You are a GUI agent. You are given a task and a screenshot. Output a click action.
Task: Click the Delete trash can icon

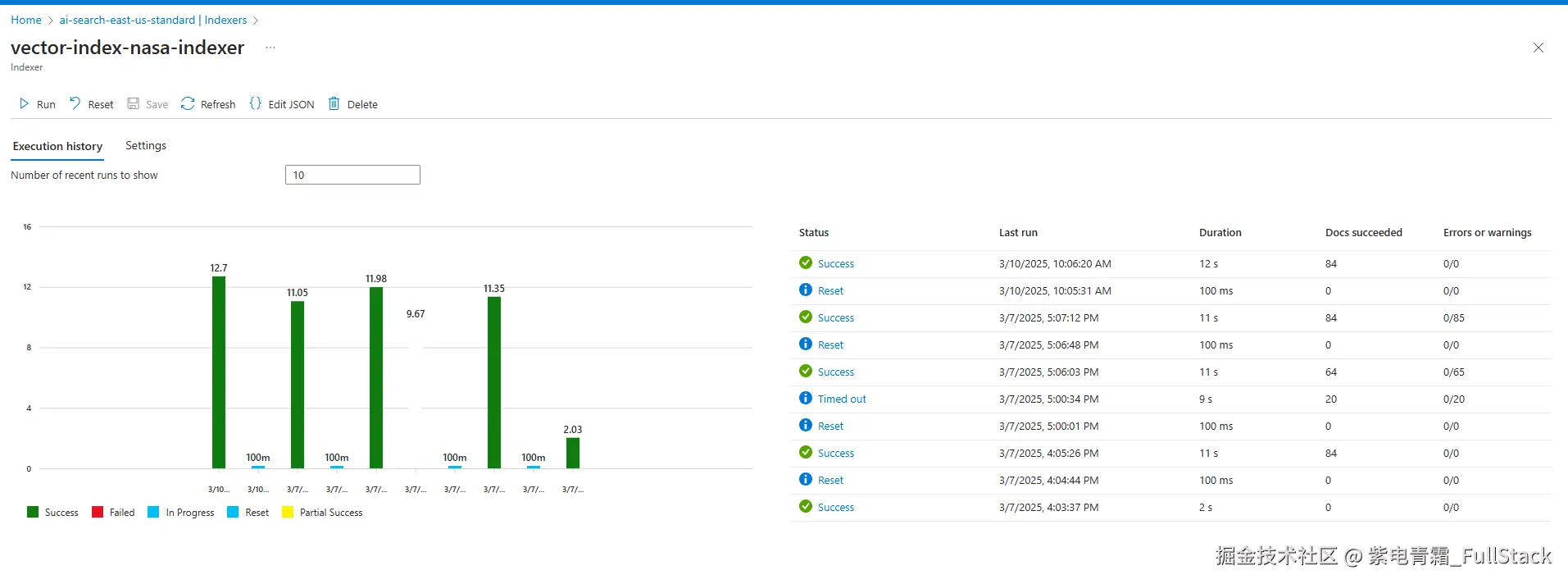(334, 103)
